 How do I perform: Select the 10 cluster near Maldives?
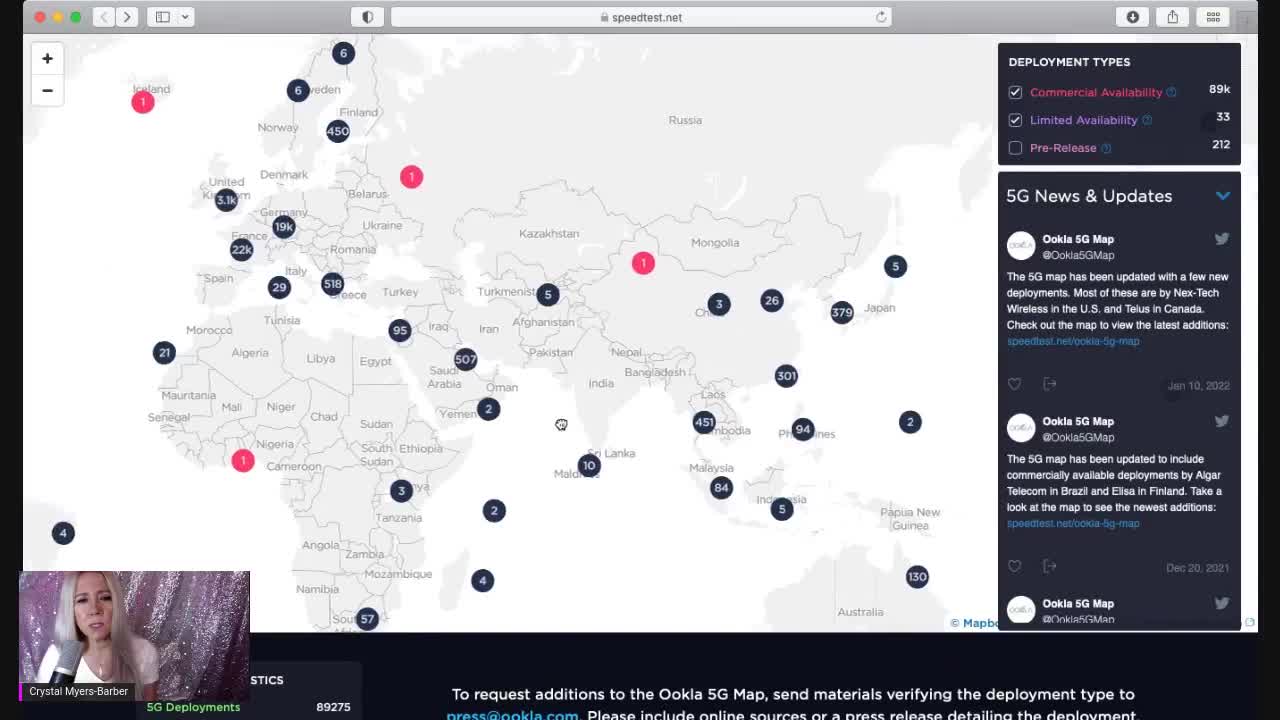point(589,465)
